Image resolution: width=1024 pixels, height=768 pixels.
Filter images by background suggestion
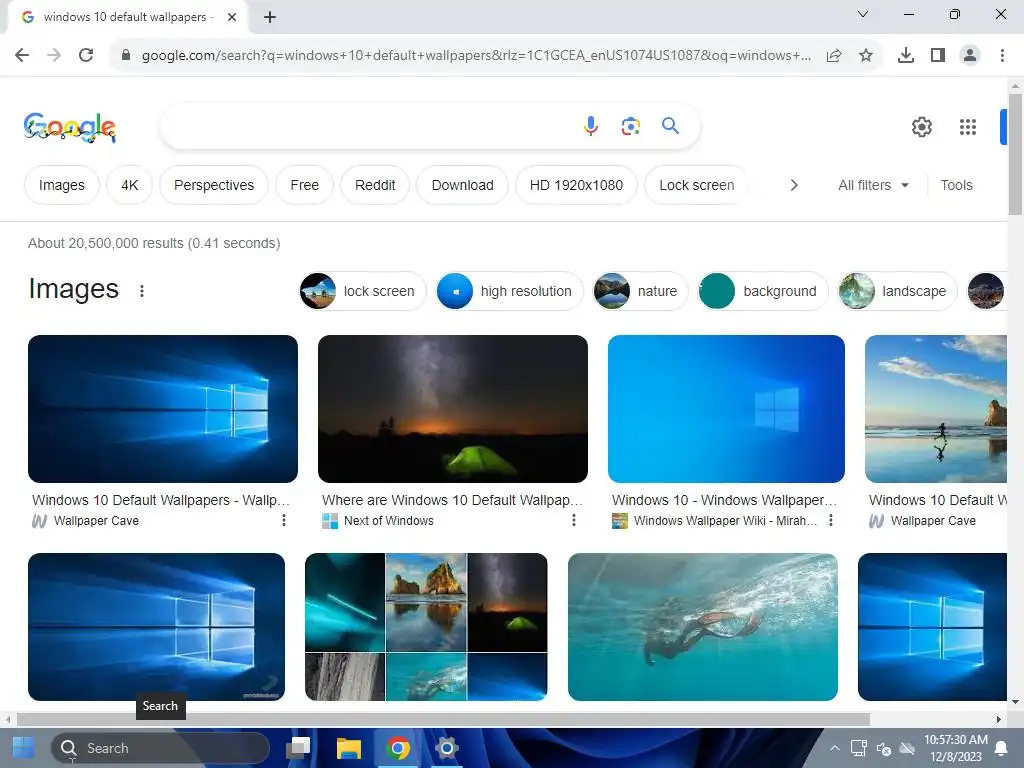coord(762,291)
